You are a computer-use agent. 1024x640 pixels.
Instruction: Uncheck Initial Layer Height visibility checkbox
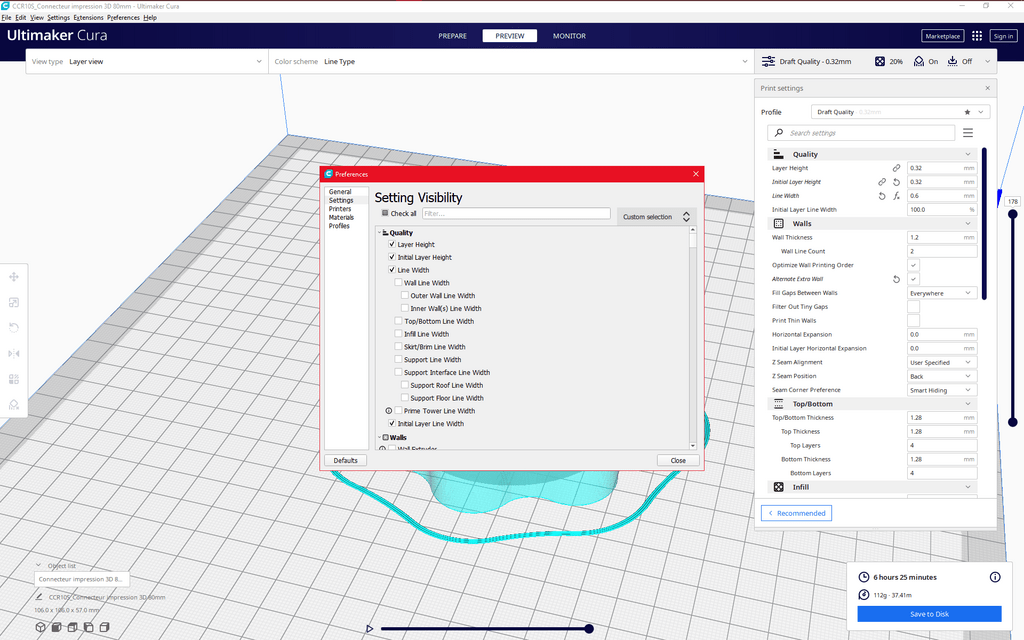(x=392, y=257)
